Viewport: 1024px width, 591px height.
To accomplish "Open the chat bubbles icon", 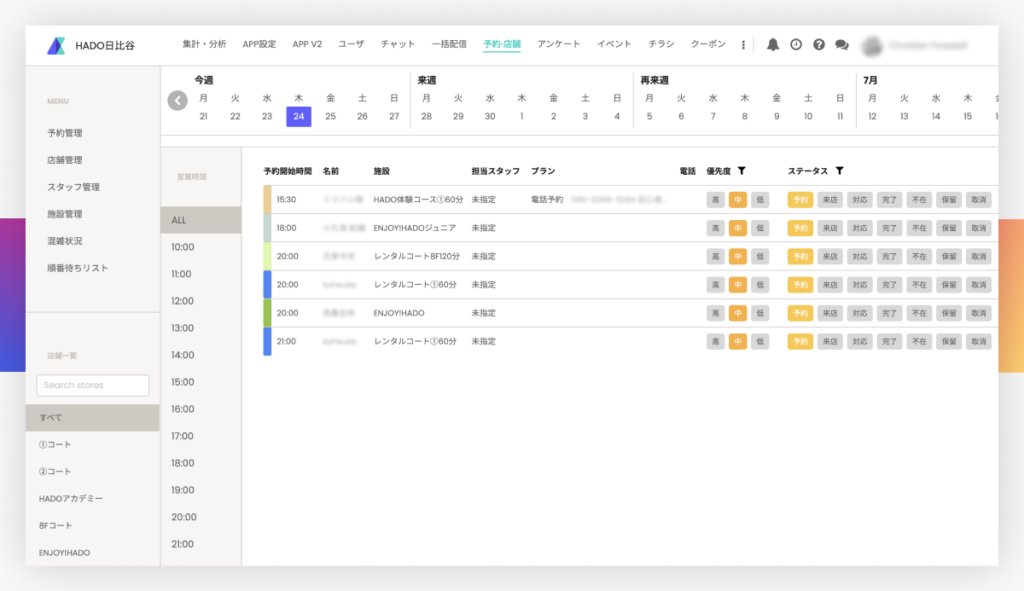I will pyautogui.click(x=842, y=45).
